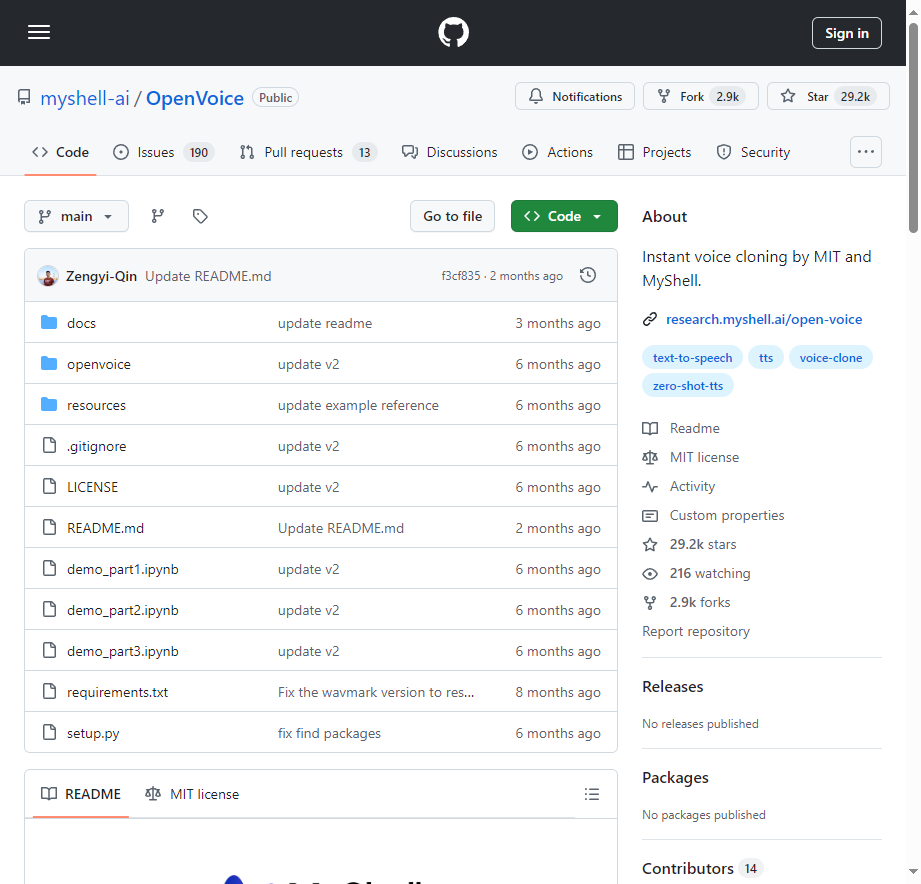Open the README outline list icon

click(x=591, y=794)
